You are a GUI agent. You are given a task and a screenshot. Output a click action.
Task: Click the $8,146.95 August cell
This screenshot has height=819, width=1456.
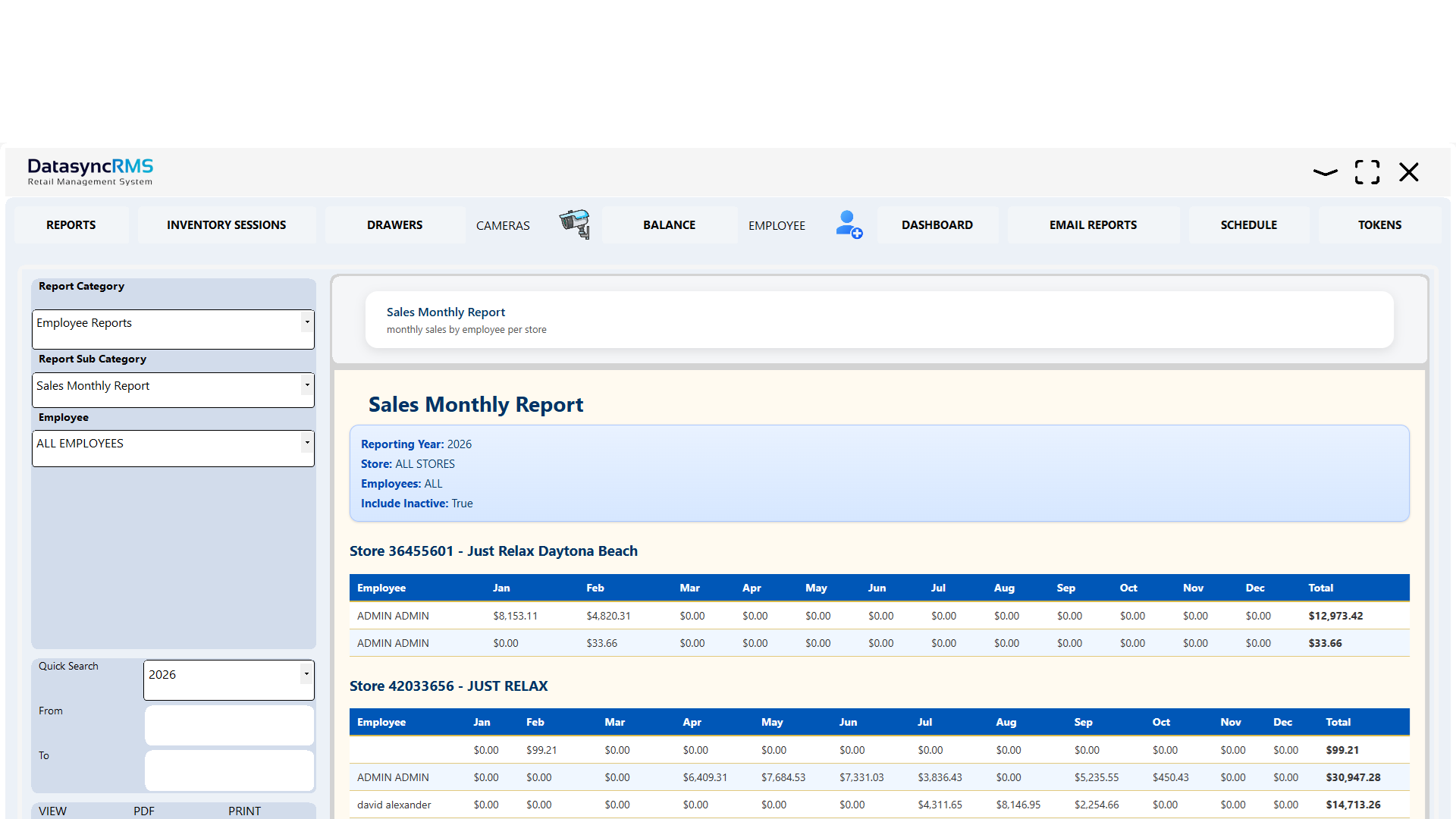point(1018,805)
